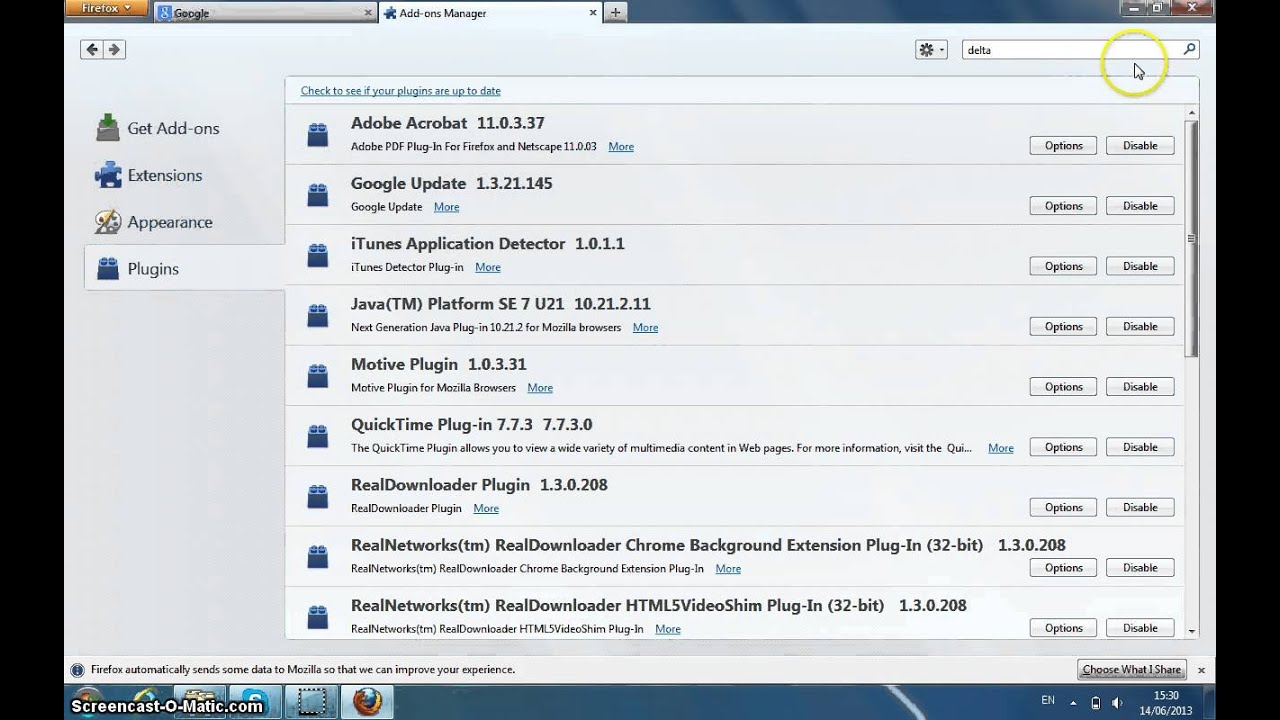Image resolution: width=1280 pixels, height=720 pixels.
Task: Go forward using the right arrow button
Action: tap(114, 49)
